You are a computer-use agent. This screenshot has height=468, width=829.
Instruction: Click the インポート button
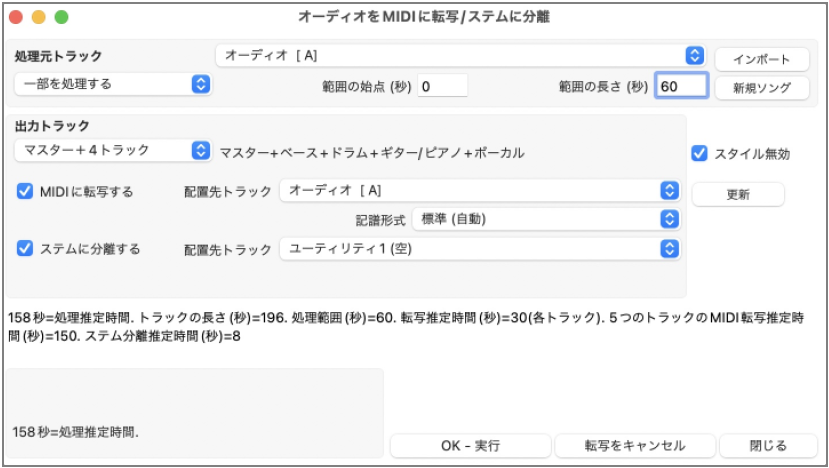pos(762,59)
